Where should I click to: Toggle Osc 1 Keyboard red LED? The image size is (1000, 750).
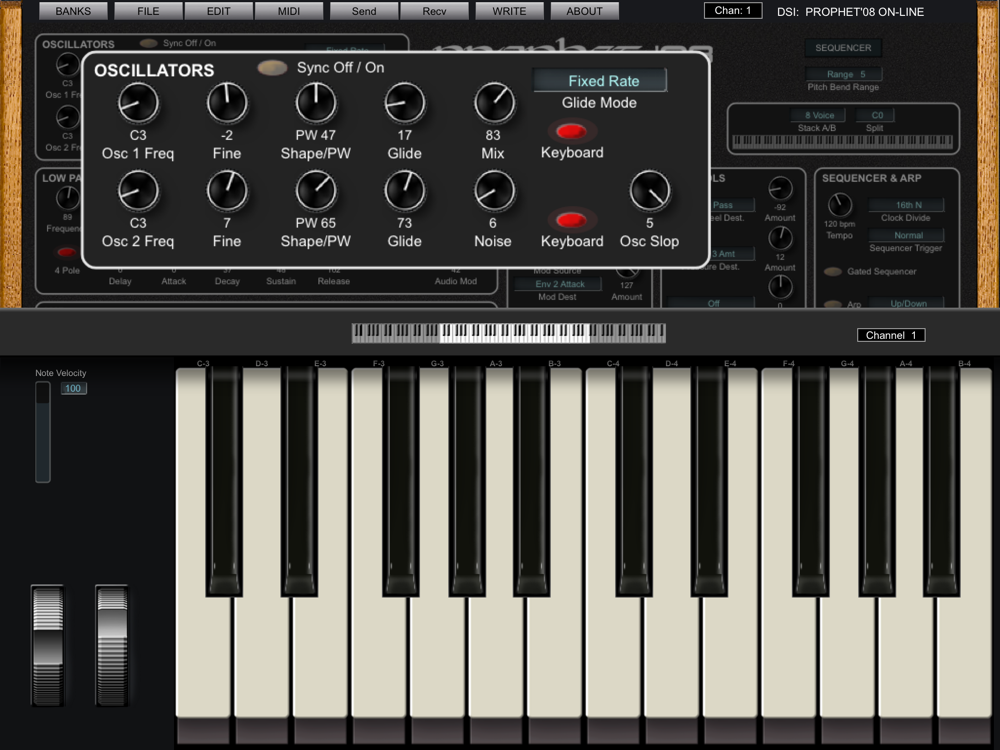pos(571,131)
